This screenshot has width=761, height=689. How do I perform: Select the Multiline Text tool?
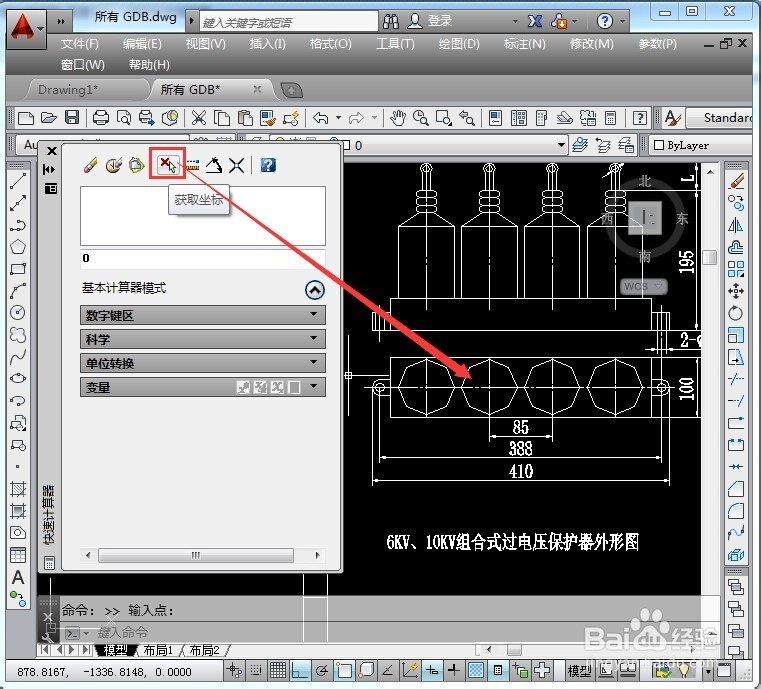pyautogui.click(x=18, y=577)
